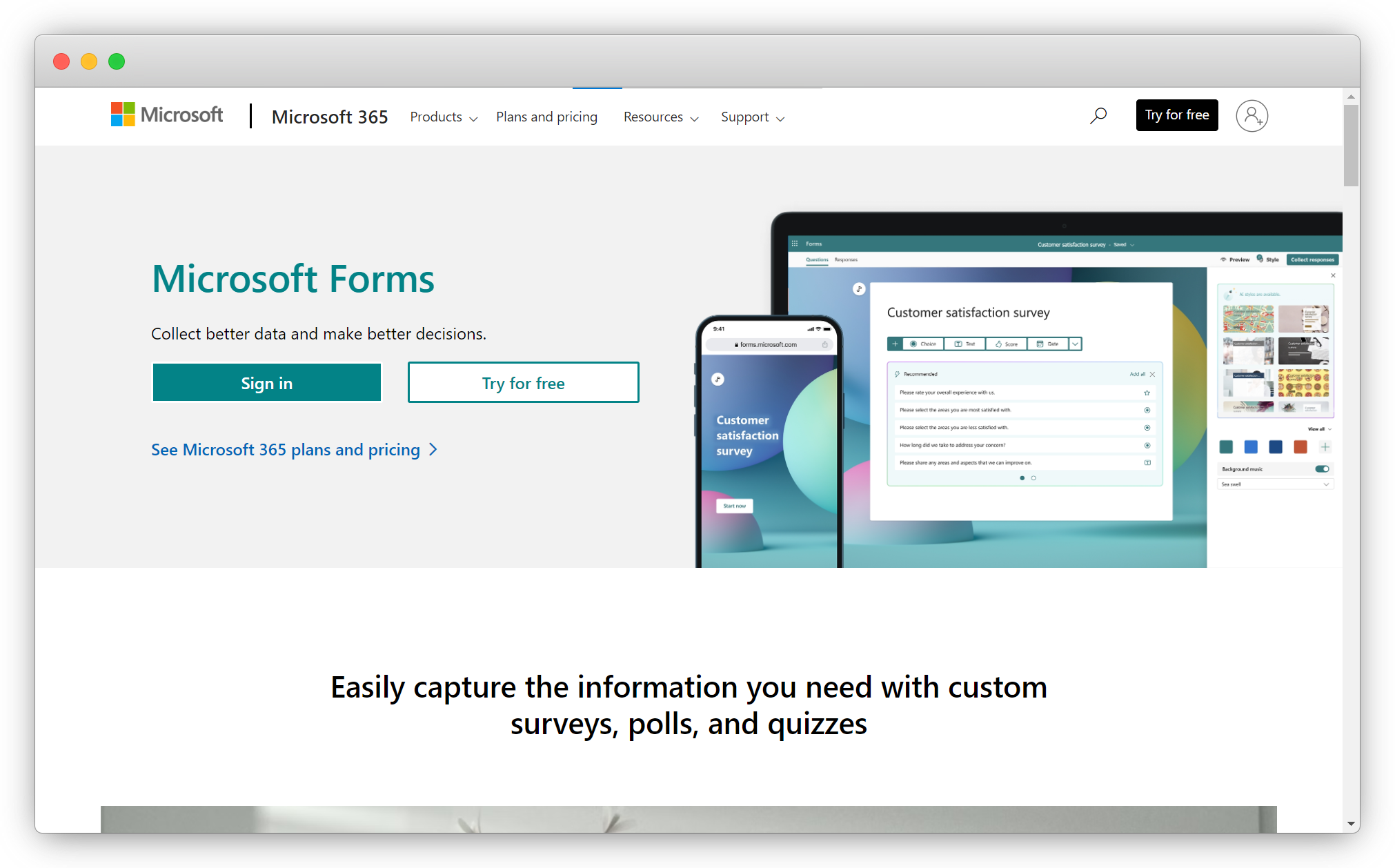Click the search icon in navigation bar
The width and height of the screenshot is (1395, 868).
pos(1098,114)
